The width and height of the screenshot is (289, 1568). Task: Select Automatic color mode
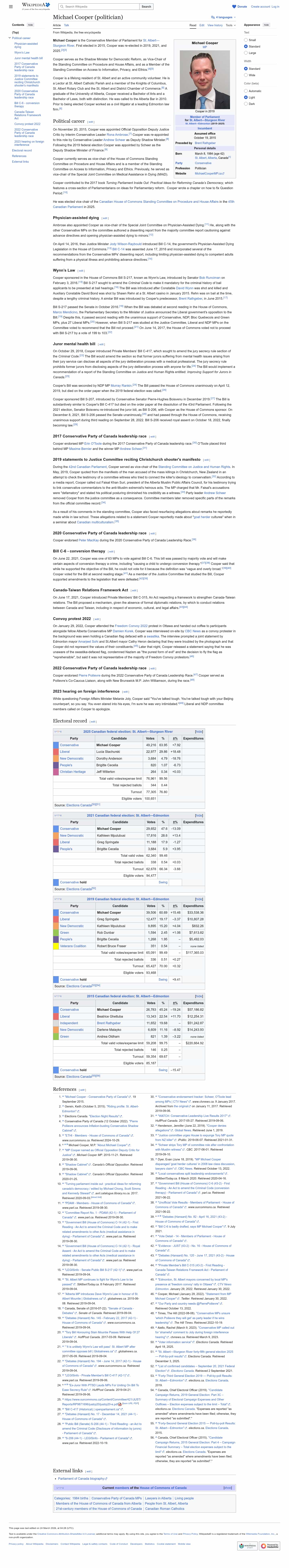tap(246, 91)
